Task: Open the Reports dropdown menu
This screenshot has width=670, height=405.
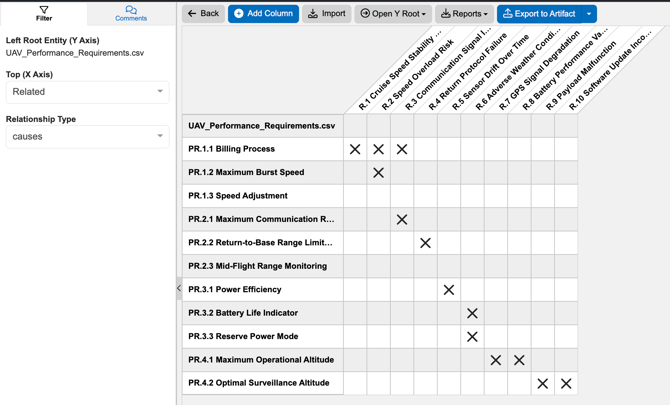Action: (x=464, y=14)
